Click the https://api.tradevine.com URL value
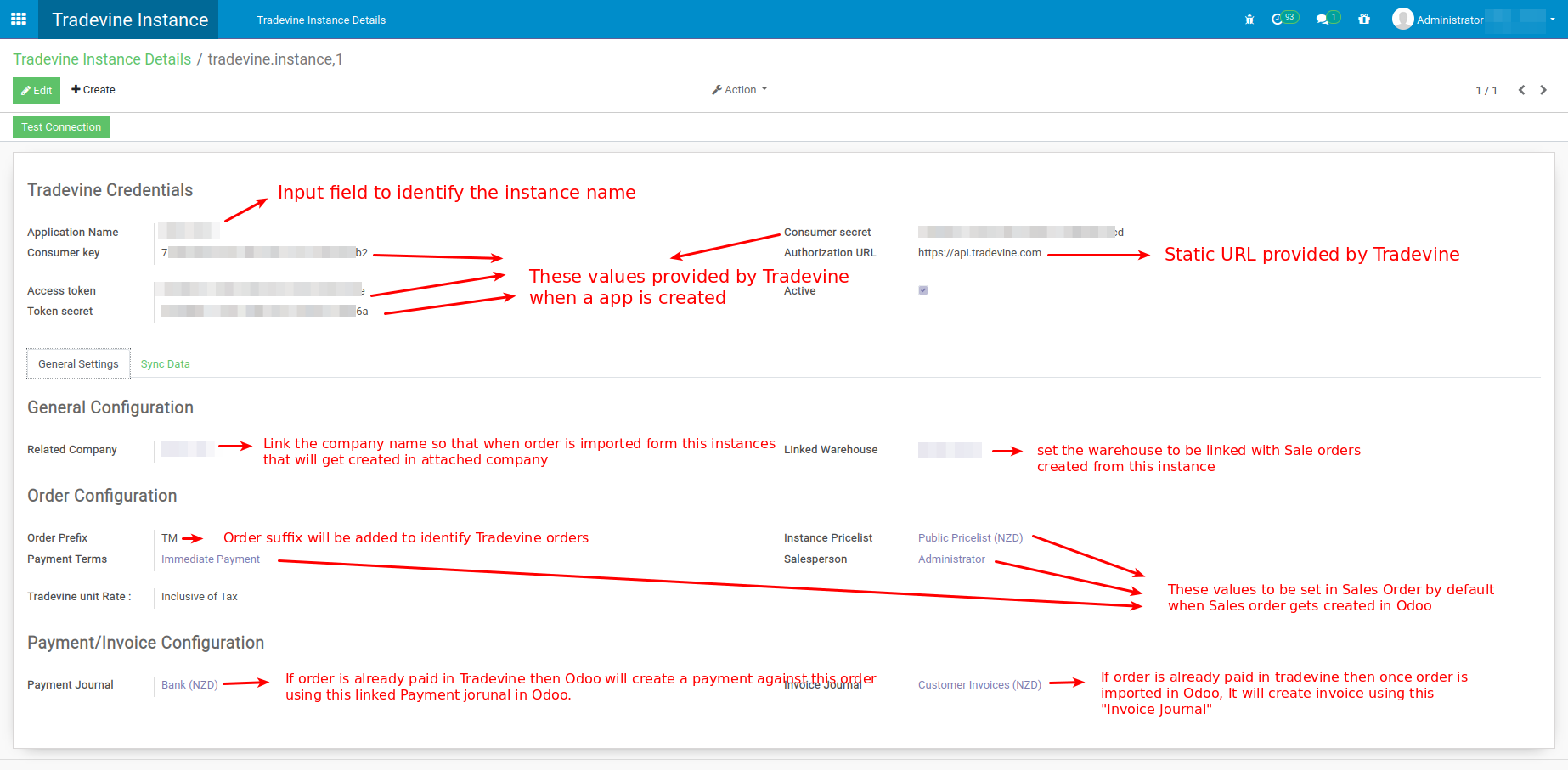This screenshot has height=770, width=1568. click(979, 253)
